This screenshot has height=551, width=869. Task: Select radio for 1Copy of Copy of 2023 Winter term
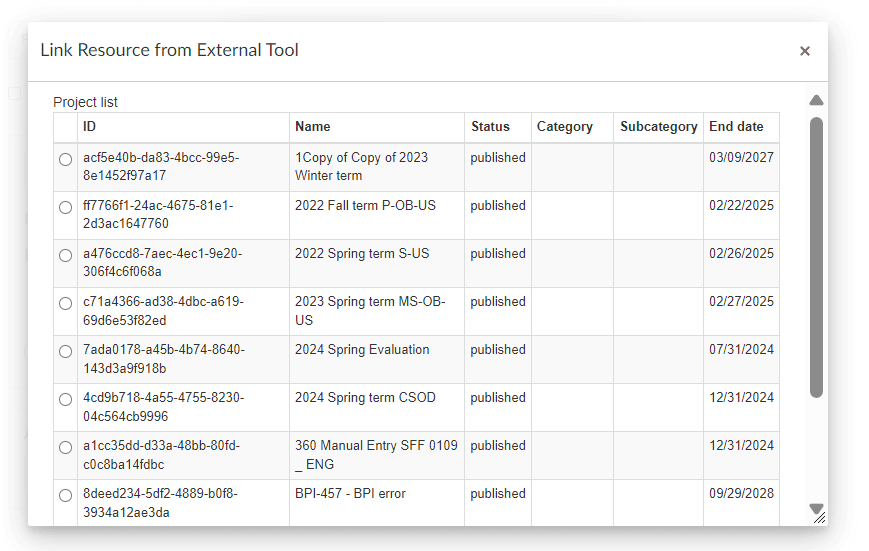point(65,160)
